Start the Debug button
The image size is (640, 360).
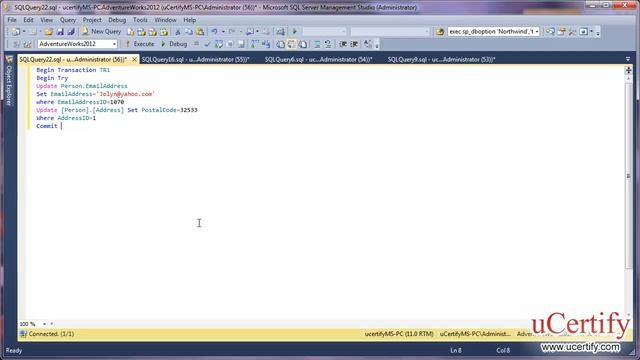(174, 44)
